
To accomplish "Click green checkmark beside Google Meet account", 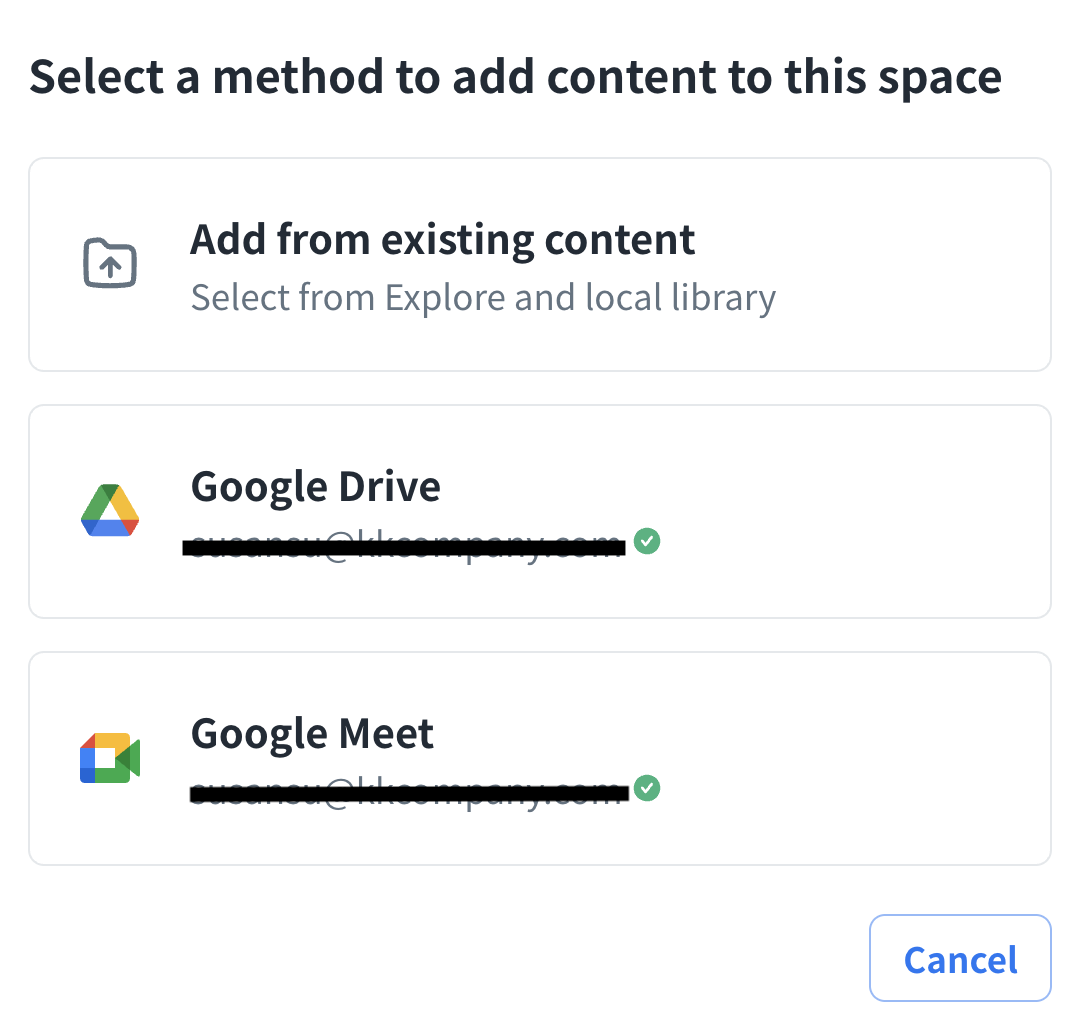I will point(648,789).
